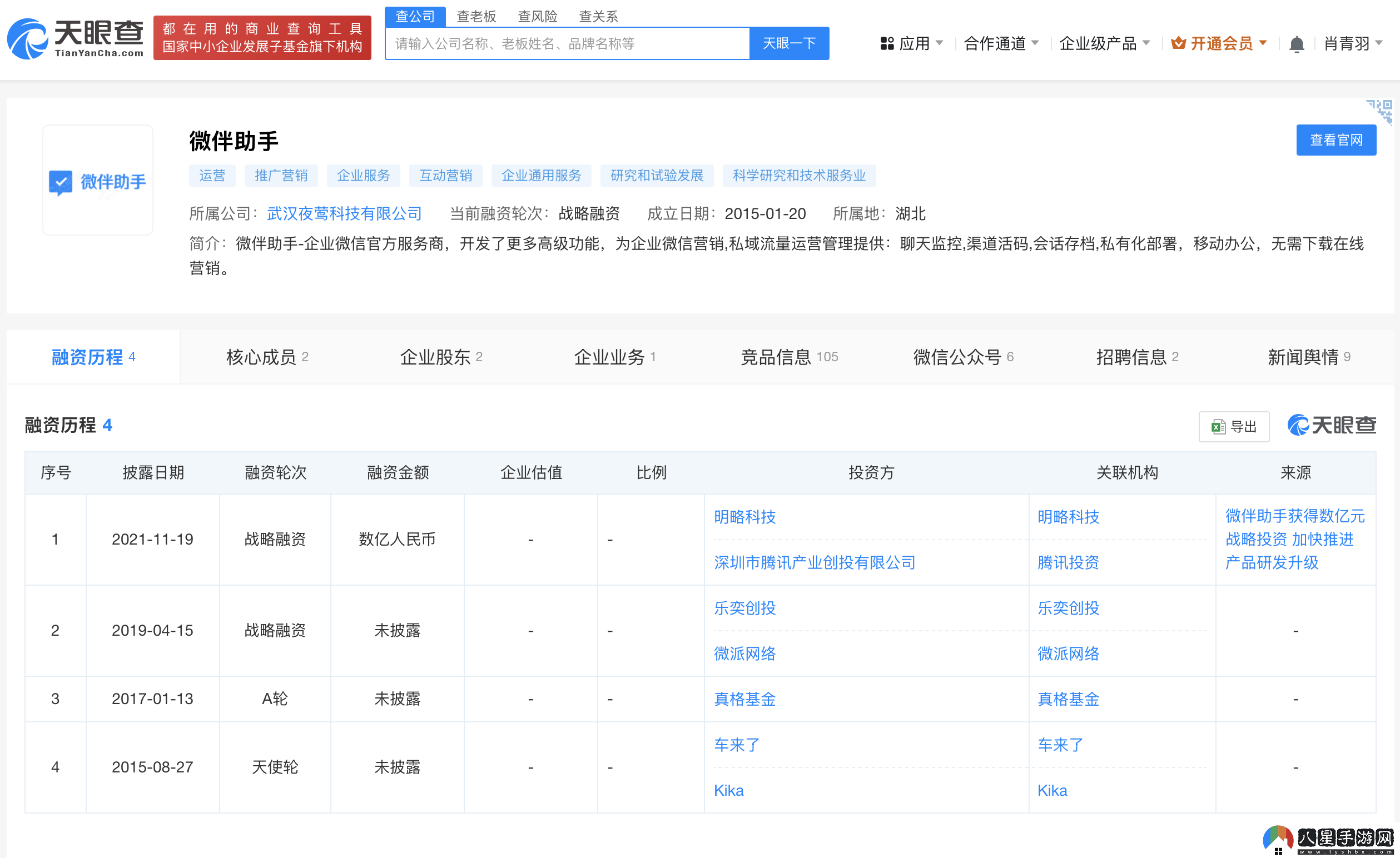Viewport: 1400px width, 858px height.
Task: Switch to the 核心成员 tab
Action: [267, 357]
